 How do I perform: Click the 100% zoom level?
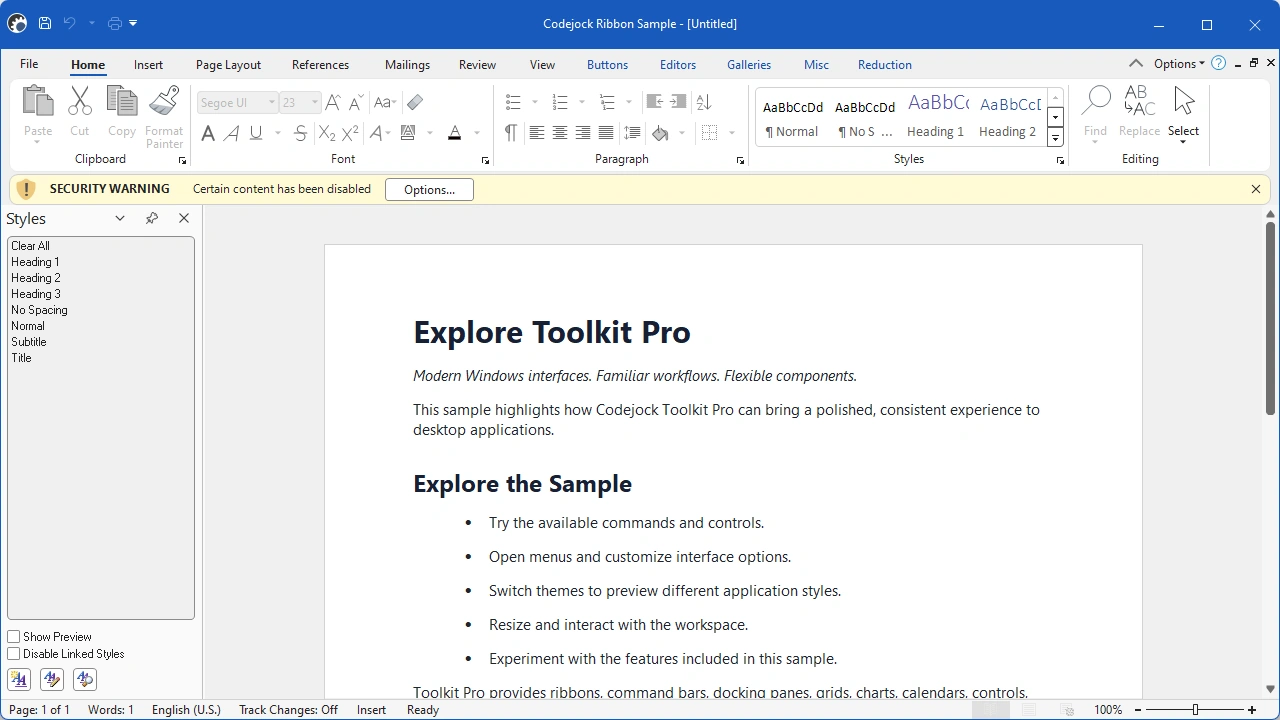[x=1108, y=710]
